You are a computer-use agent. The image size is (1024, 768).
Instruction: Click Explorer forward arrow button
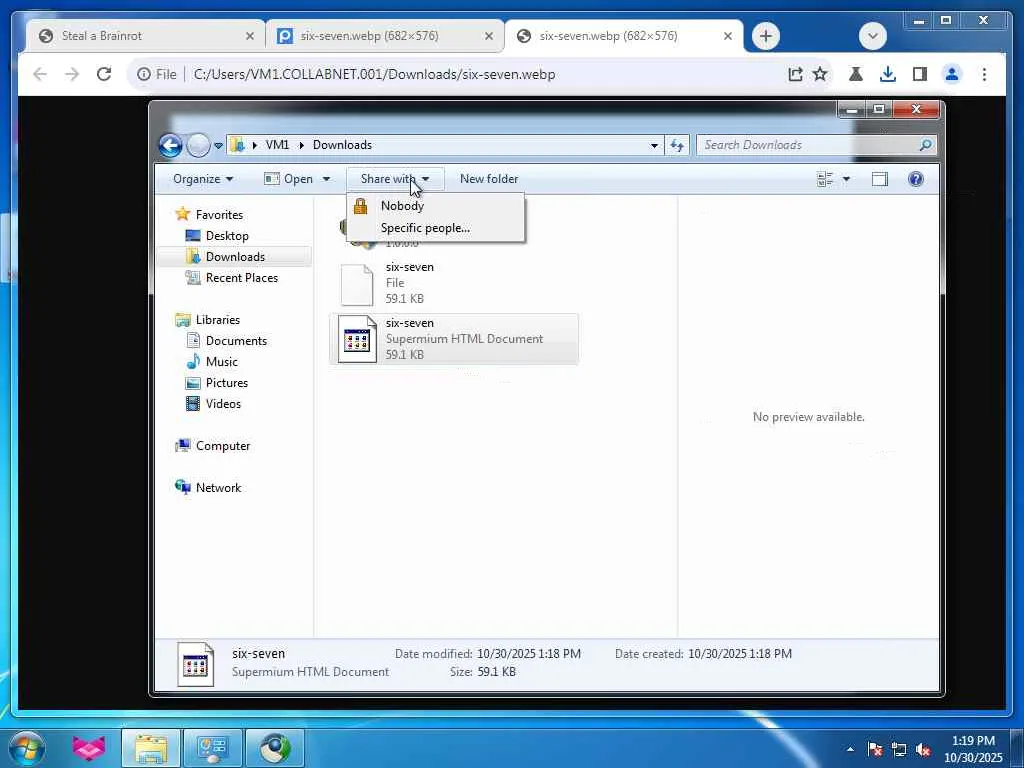click(x=199, y=145)
